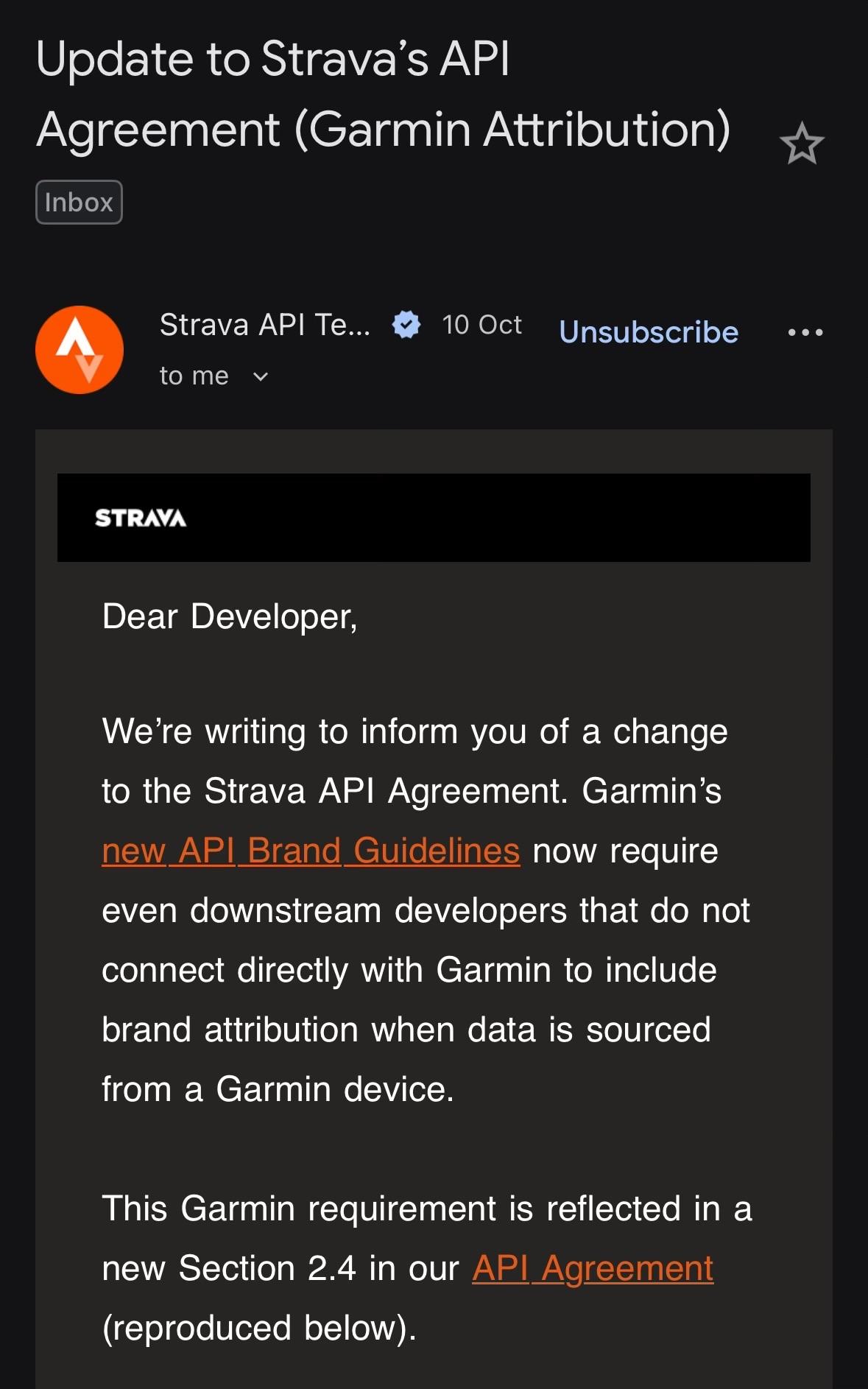Tap sender name "Strava API Te..."
Image resolution: width=868 pixels, height=1389 pixels.
[x=265, y=325]
